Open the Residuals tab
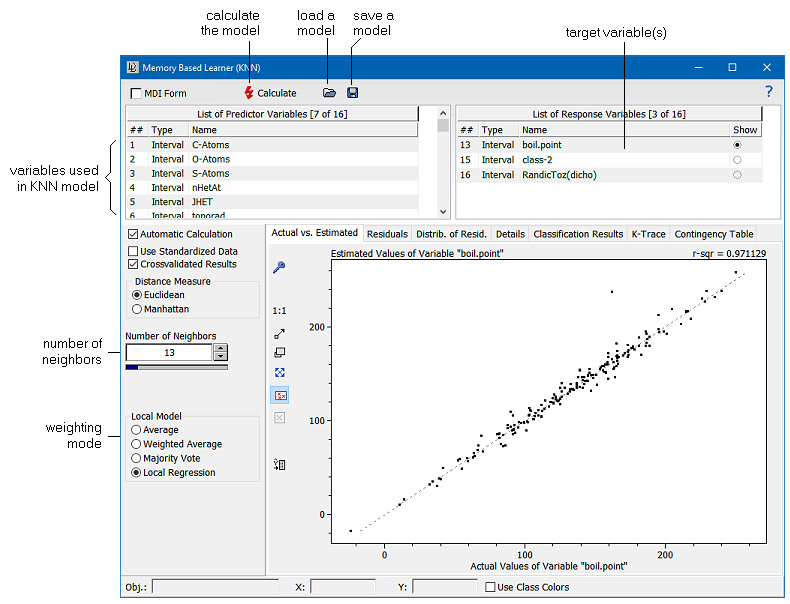This screenshot has height=604, width=790. click(x=387, y=234)
